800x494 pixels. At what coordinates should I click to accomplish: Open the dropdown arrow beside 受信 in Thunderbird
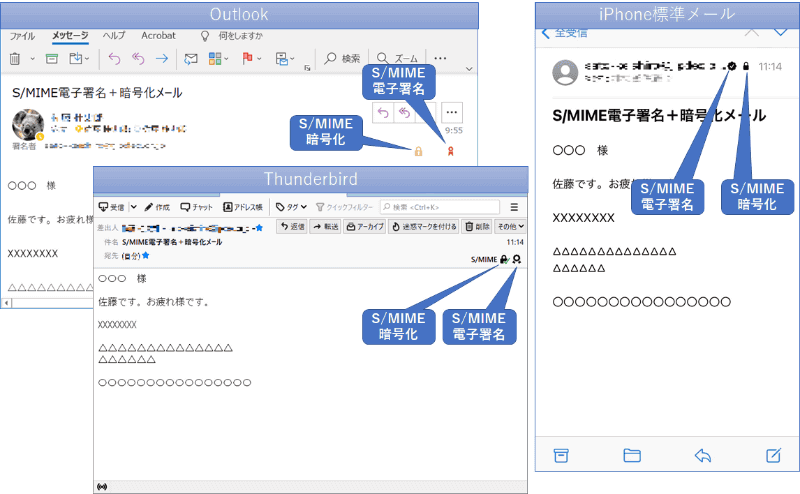[x=134, y=207]
